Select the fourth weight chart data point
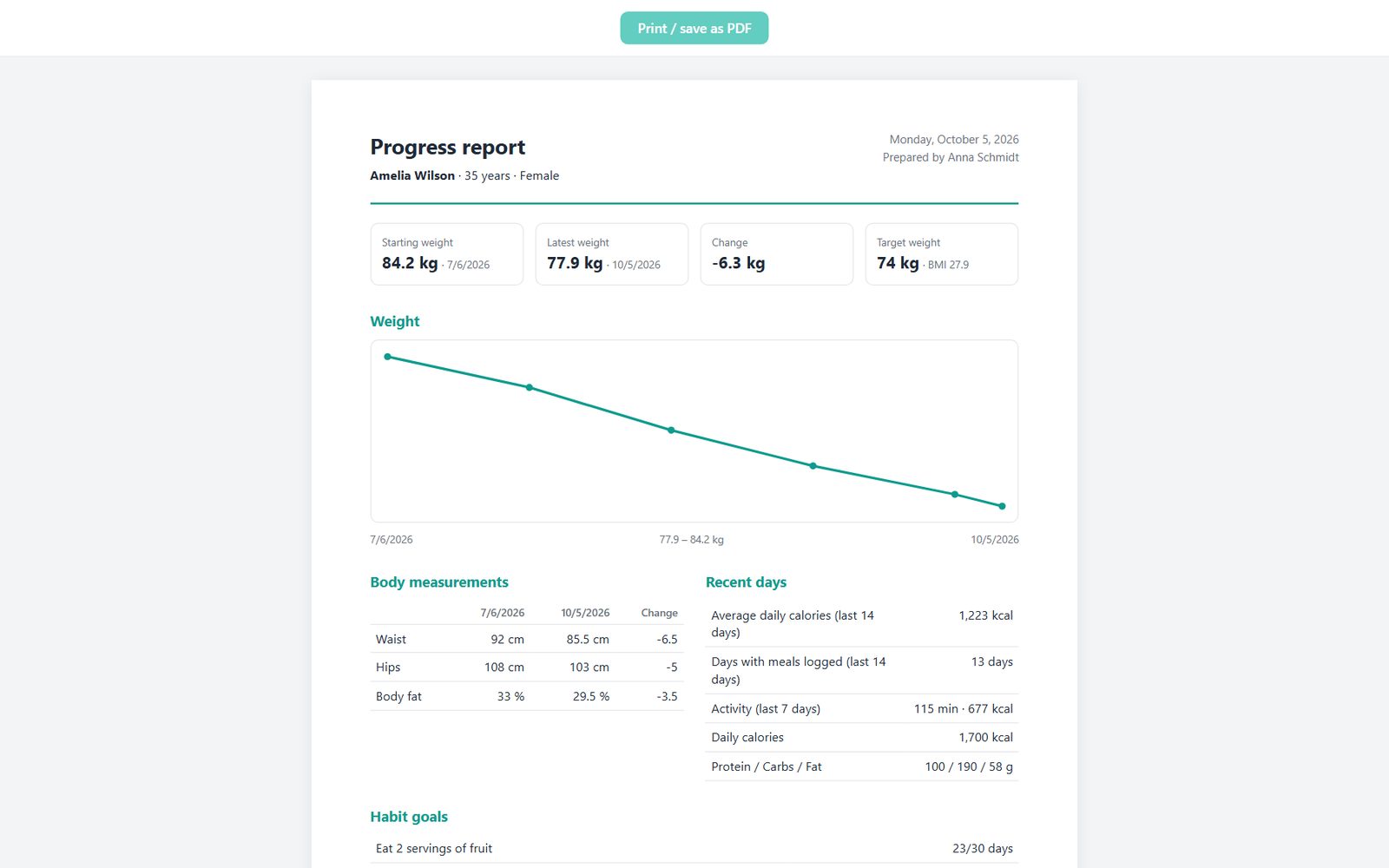The width and height of the screenshot is (1389, 868). pos(813,466)
